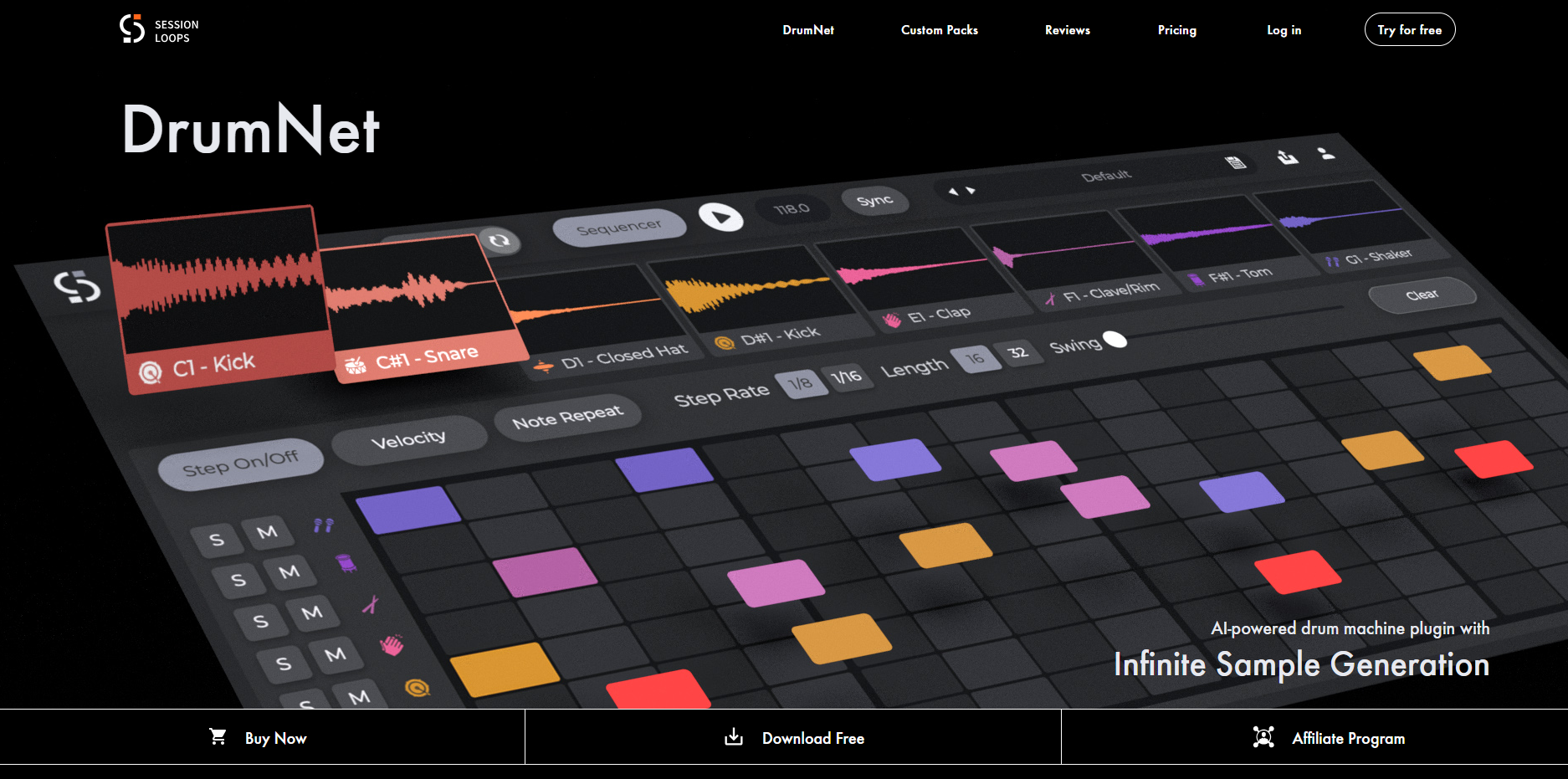Click the purple tom drum row icon

(x=346, y=563)
